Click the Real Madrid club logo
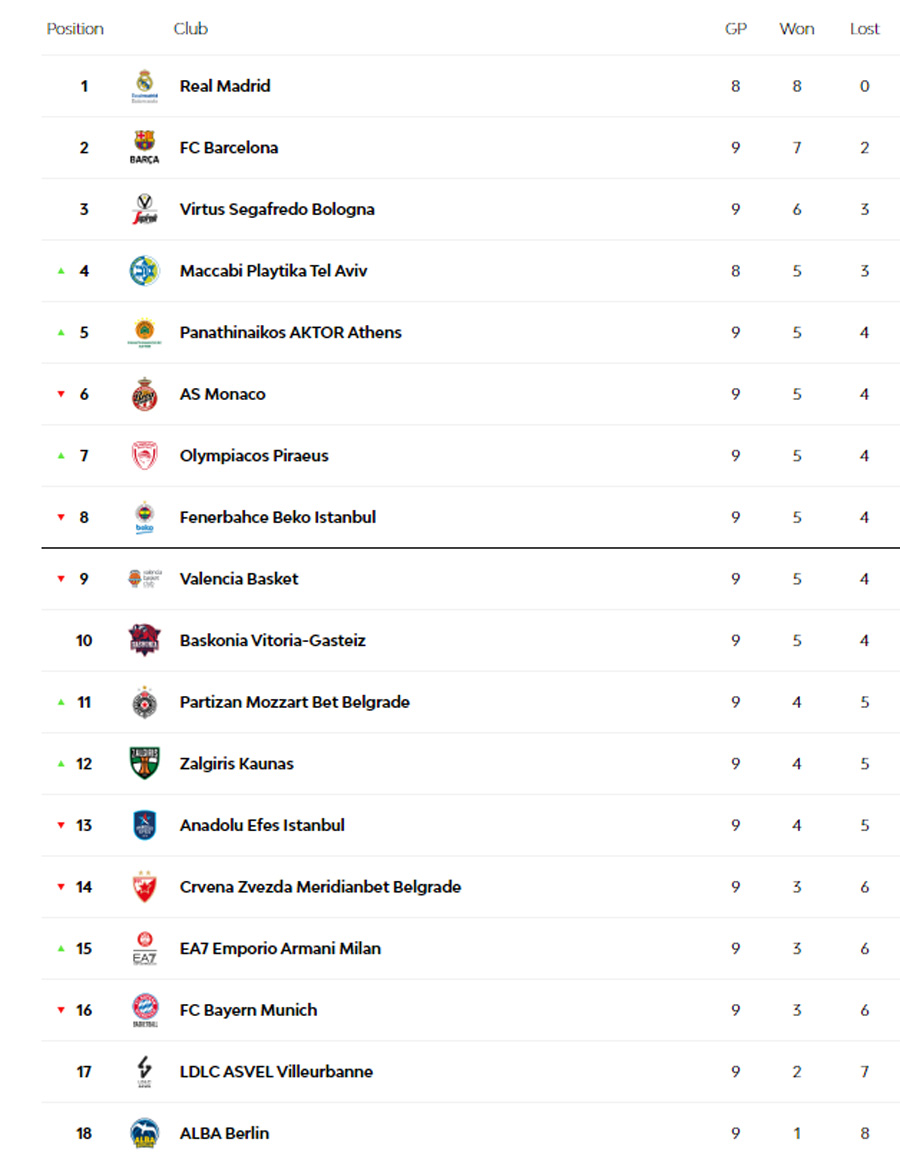This screenshot has width=900, height=1159. tap(144, 86)
